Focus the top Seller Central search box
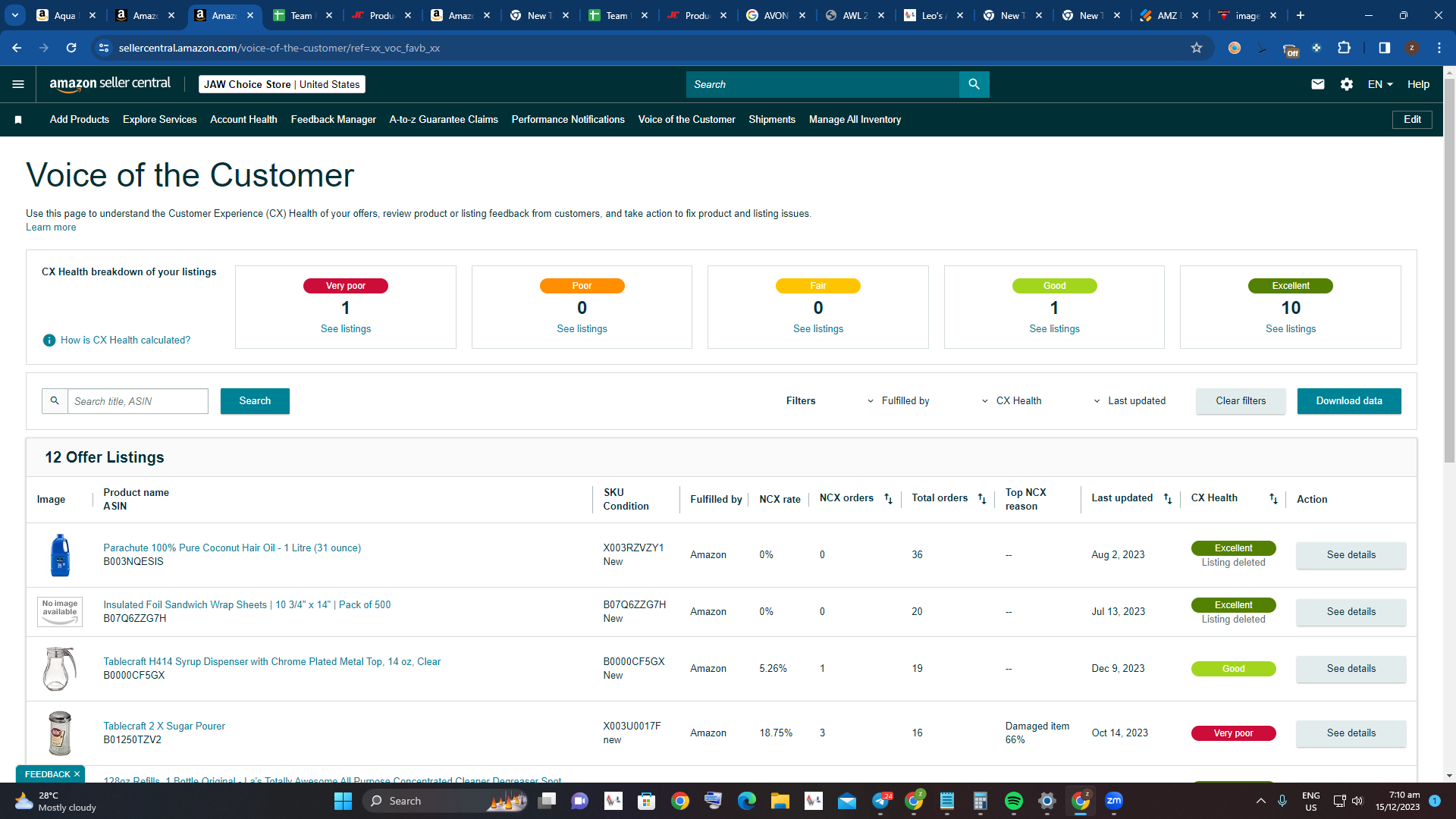 click(823, 84)
